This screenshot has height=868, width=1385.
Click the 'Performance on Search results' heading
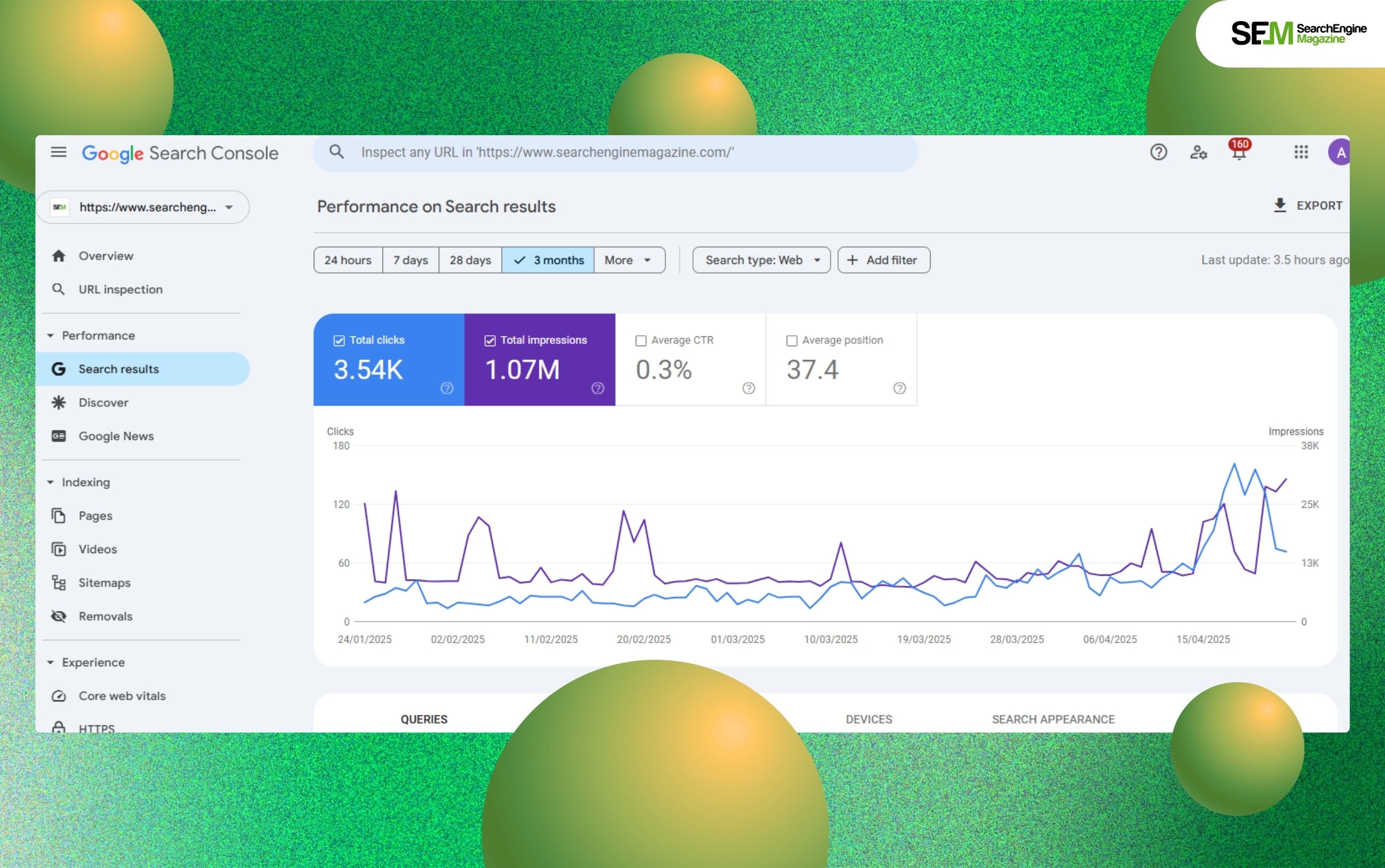437,207
